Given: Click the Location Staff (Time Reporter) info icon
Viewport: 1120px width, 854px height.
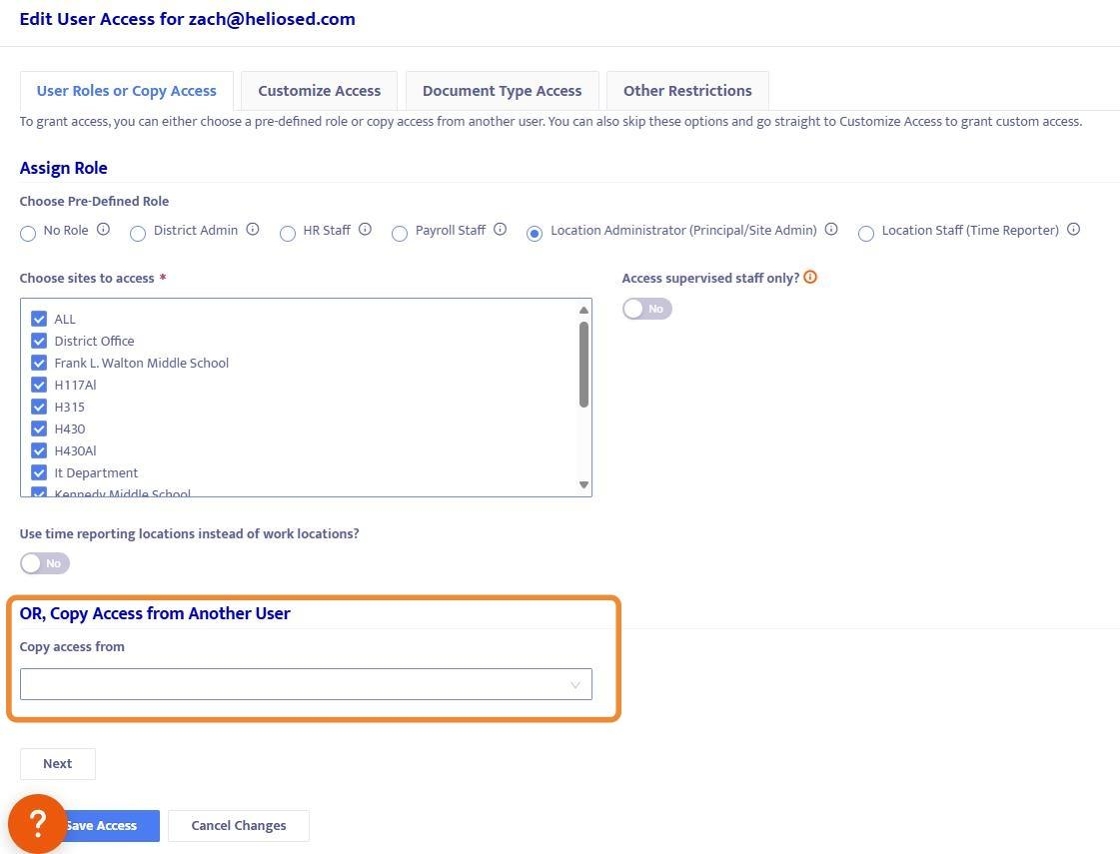Looking at the screenshot, I should 1073,230.
